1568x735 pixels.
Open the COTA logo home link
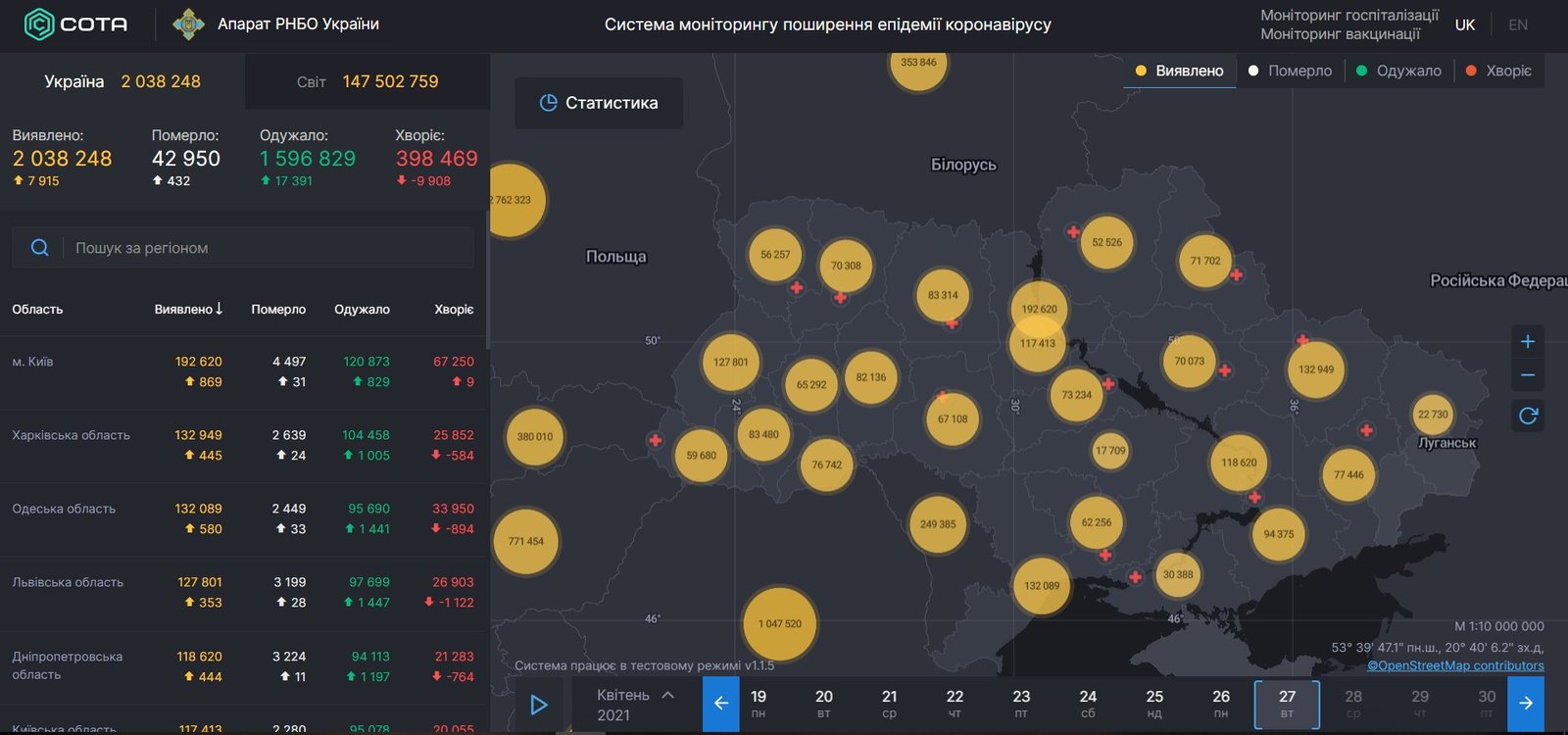(x=75, y=24)
